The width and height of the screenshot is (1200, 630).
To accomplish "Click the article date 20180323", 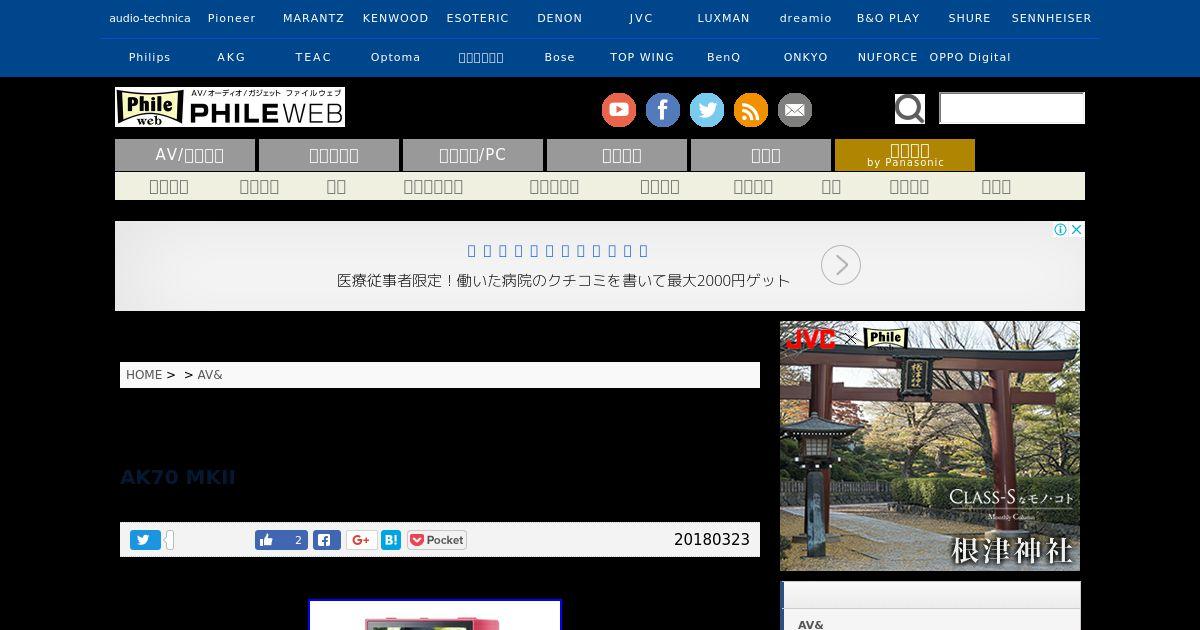I will pos(712,540).
